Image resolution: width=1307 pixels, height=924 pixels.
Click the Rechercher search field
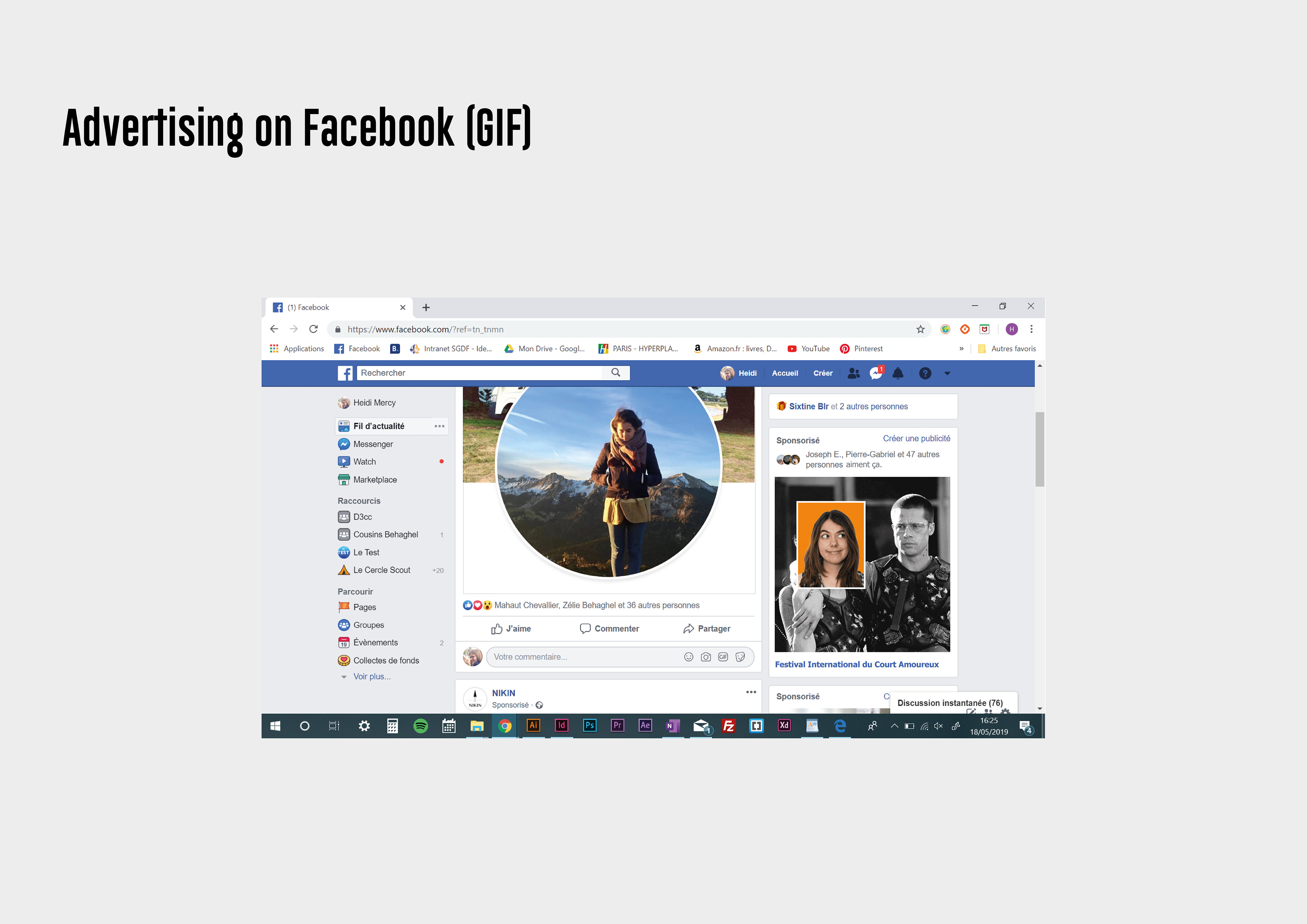tap(479, 372)
